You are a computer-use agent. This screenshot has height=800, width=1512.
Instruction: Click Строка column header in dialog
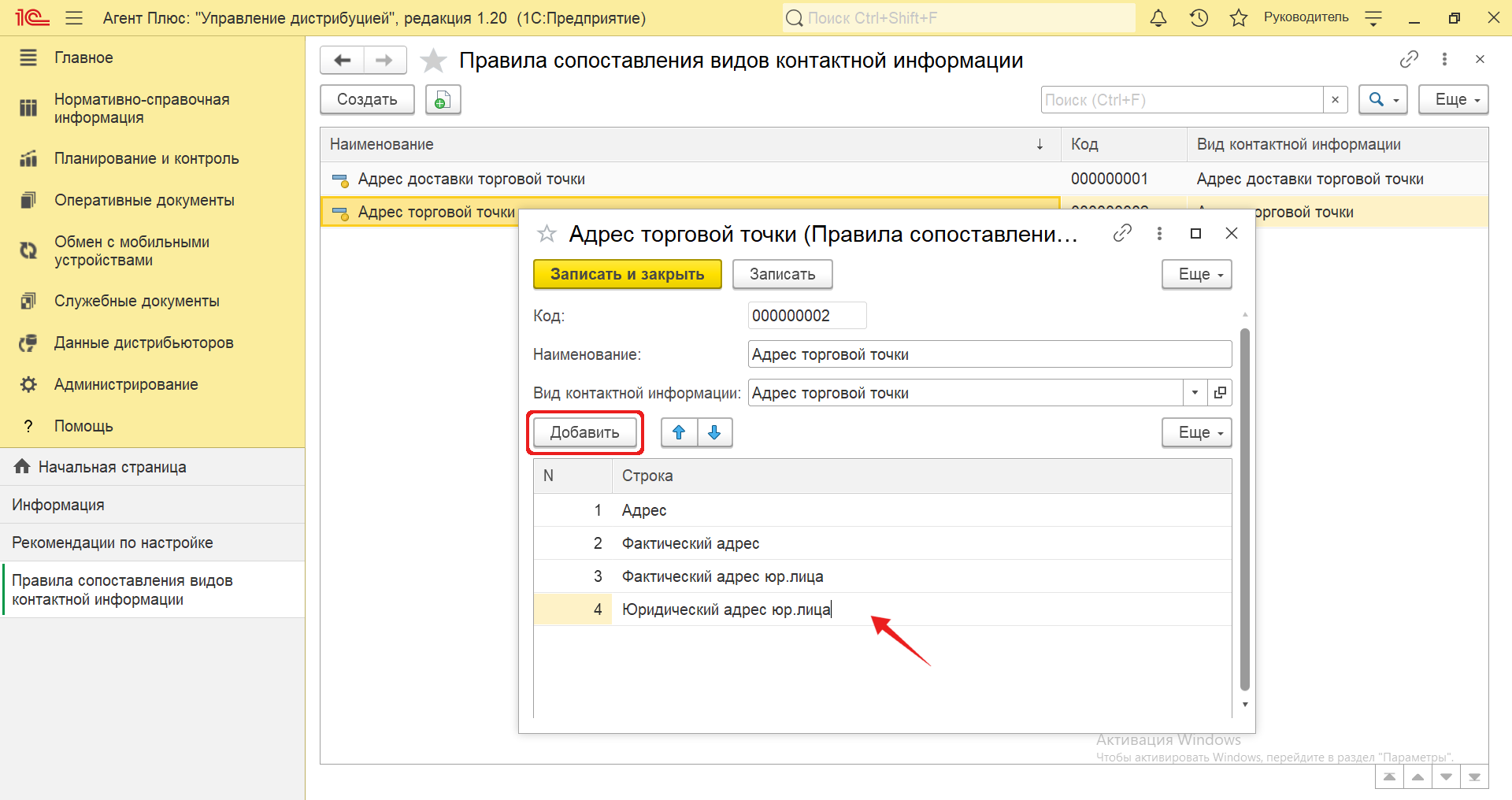tap(921, 476)
